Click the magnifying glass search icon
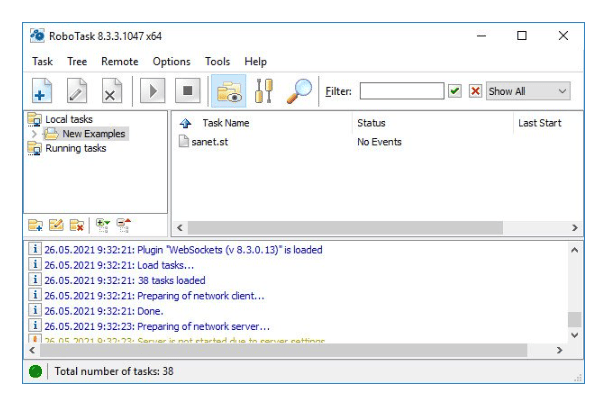611x402 pixels. coord(299,91)
